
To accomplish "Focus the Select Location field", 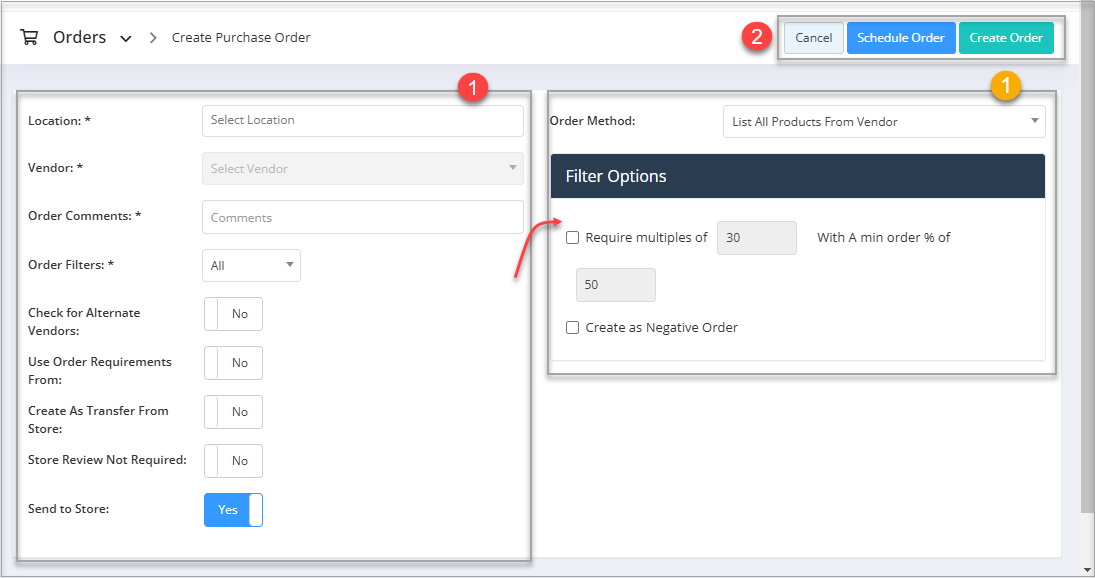I will click(x=362, y=121).
